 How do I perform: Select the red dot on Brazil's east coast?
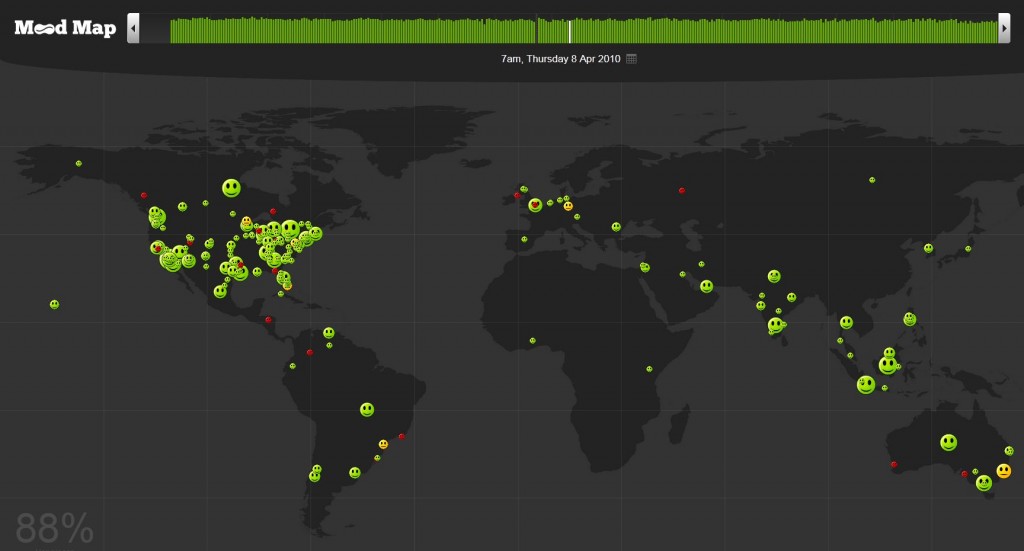(402, 437)
